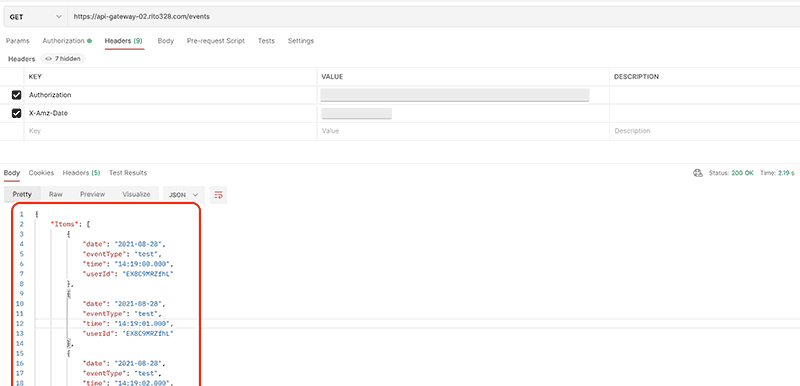Viewport: 800px width, 386px height.
Task: Select the response Body tab
Action: tap(12, 173)
